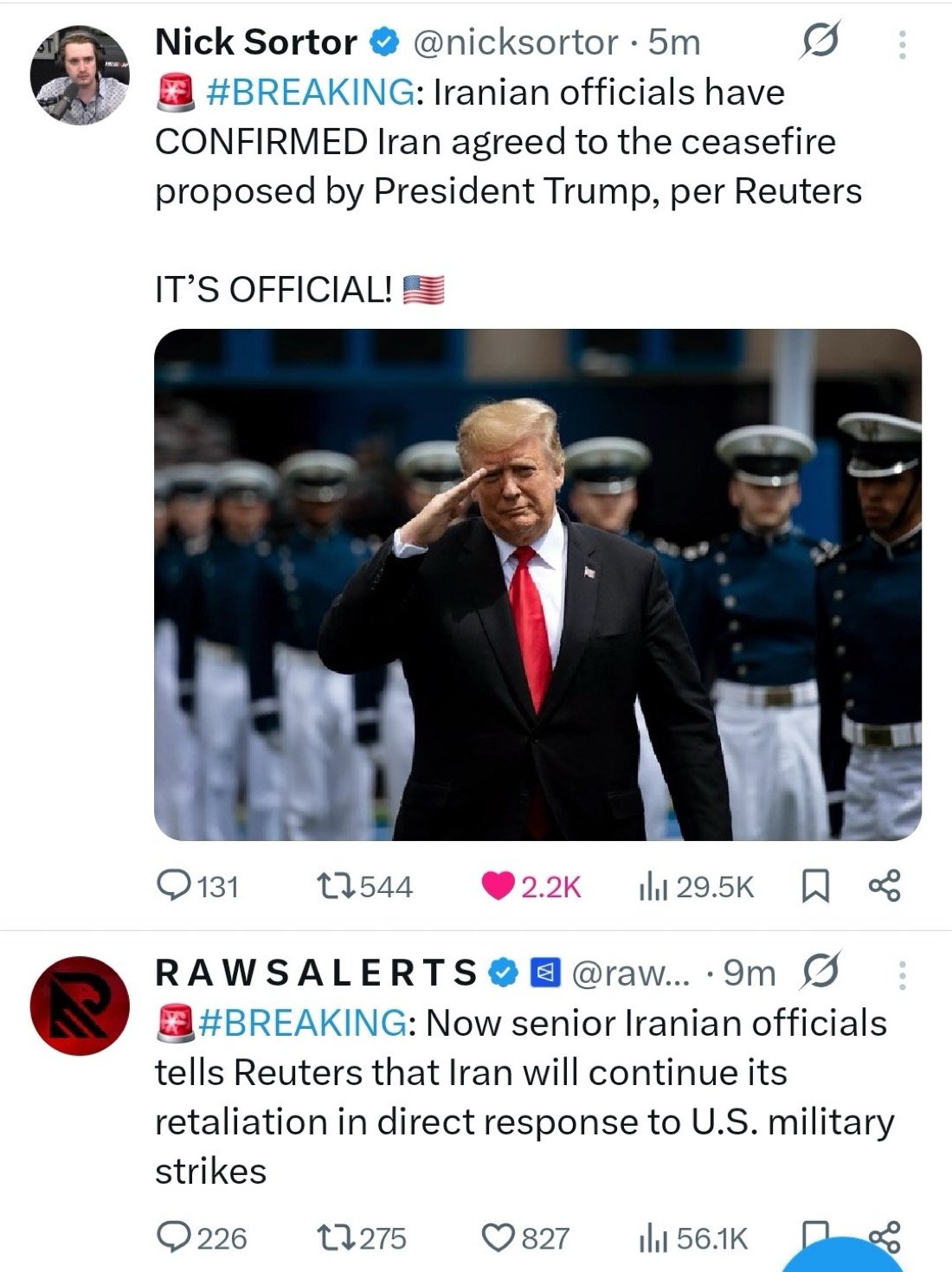This screenshot has width=952, height=1272.
Task: Like the RAWSALERTS post
Action: [x=525, y=1238]
